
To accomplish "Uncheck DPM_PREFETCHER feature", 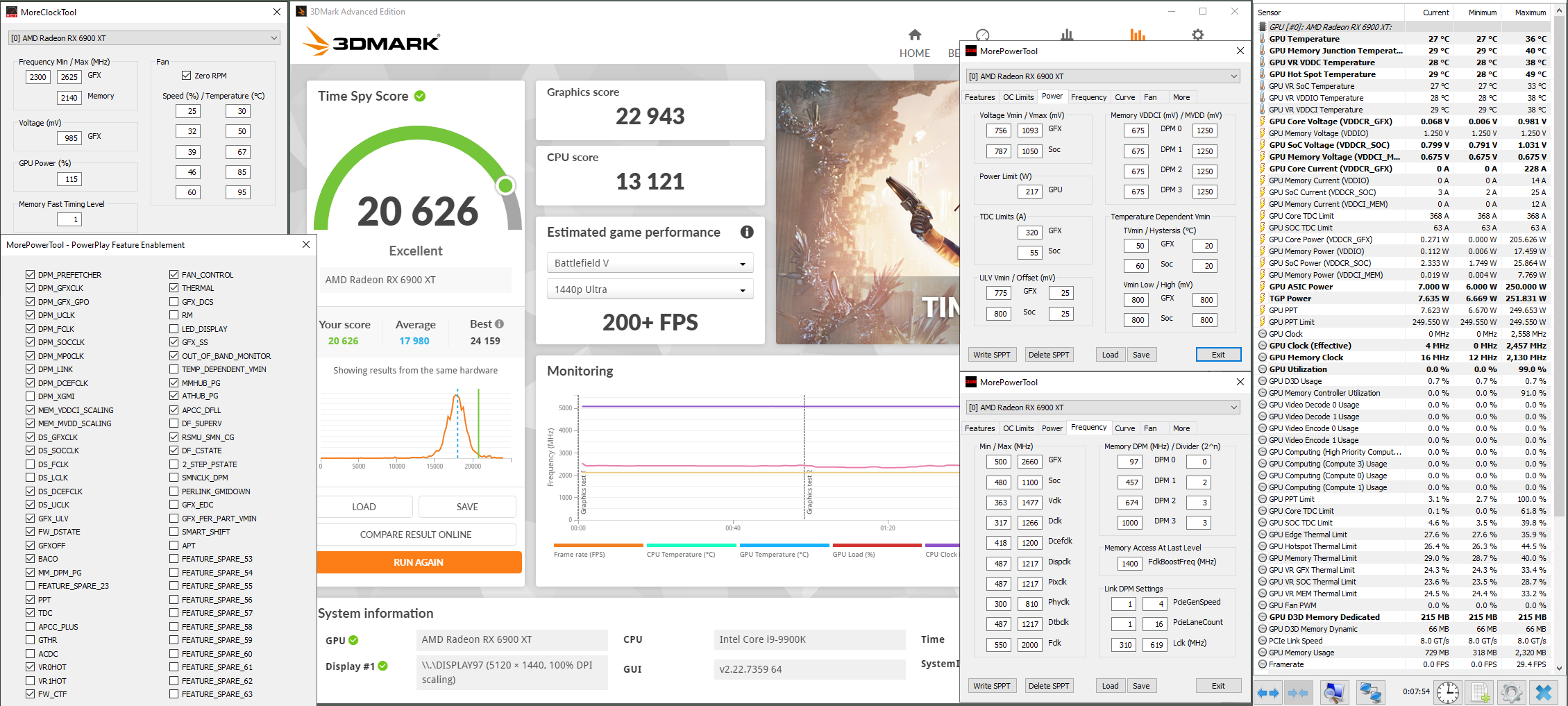I will pyautogui.click(x=30, y=275).
